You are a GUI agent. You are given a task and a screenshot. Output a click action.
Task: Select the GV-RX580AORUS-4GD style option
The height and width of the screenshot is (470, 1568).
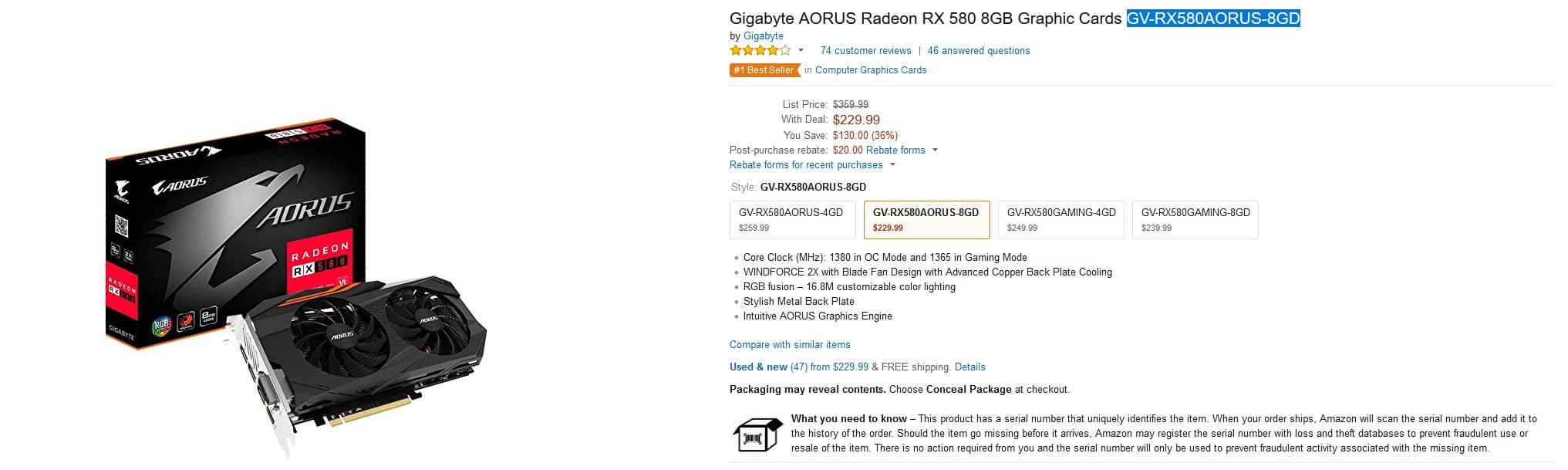(x=792, y=219)
